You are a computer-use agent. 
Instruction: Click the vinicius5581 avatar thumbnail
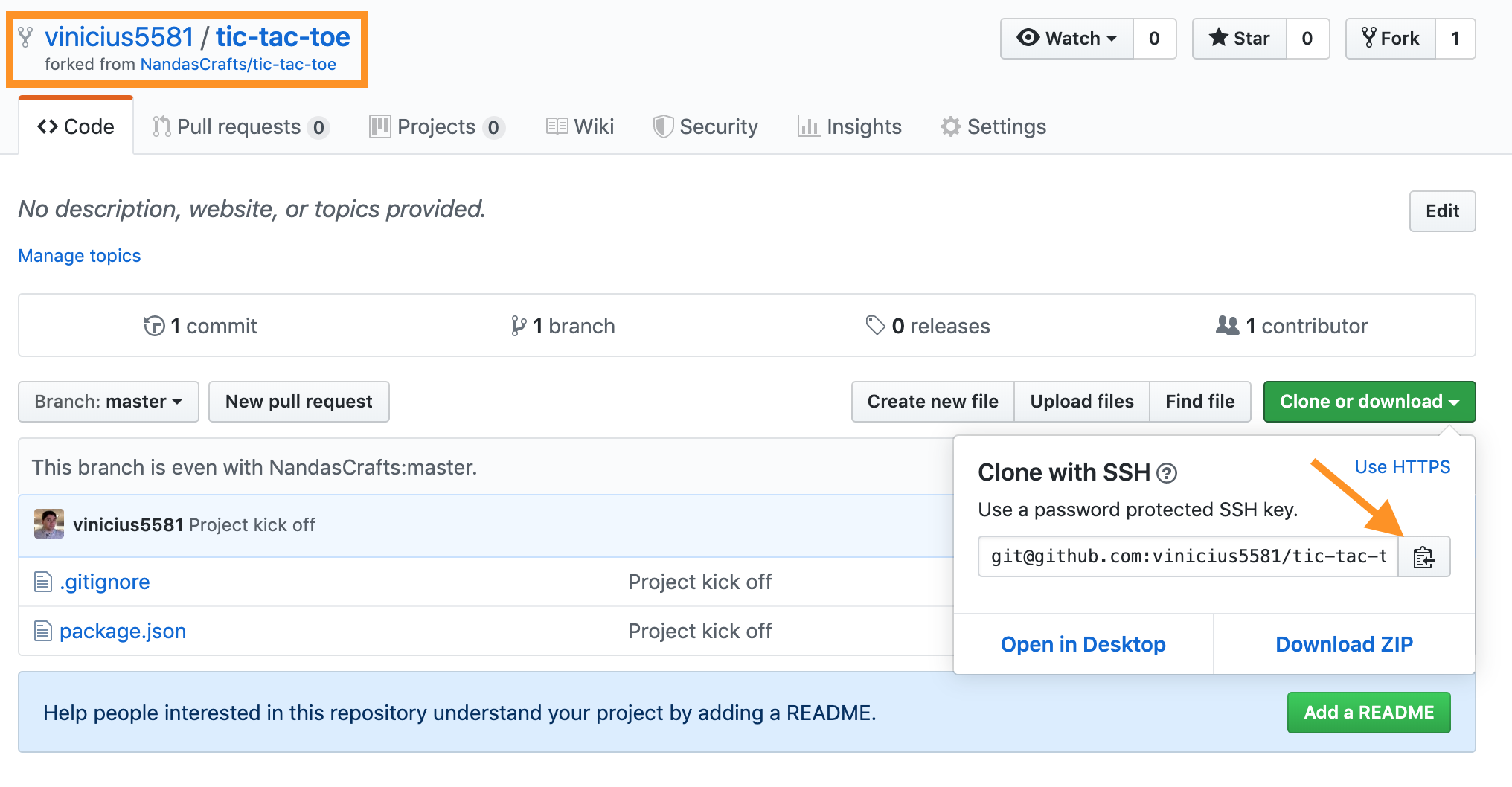tap(49, 524)
